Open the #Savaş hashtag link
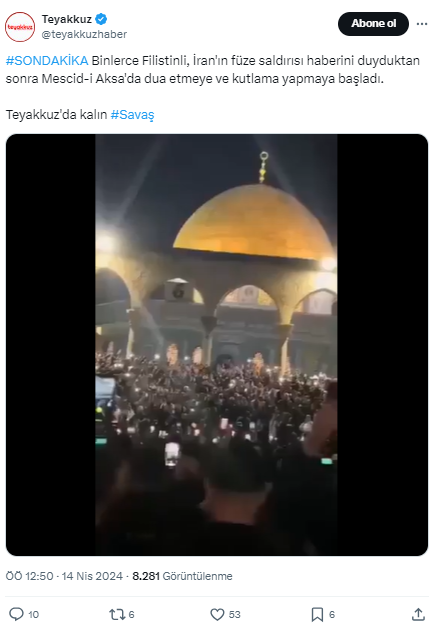The height and width of the screenshot is (628, 438). 132,115
